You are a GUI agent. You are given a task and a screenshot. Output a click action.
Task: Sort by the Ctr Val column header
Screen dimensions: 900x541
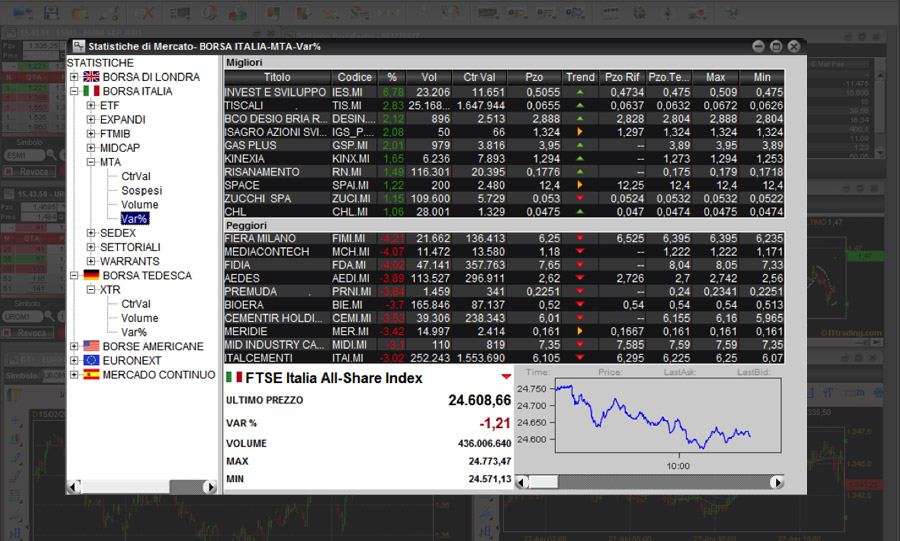tap(479, 77)
